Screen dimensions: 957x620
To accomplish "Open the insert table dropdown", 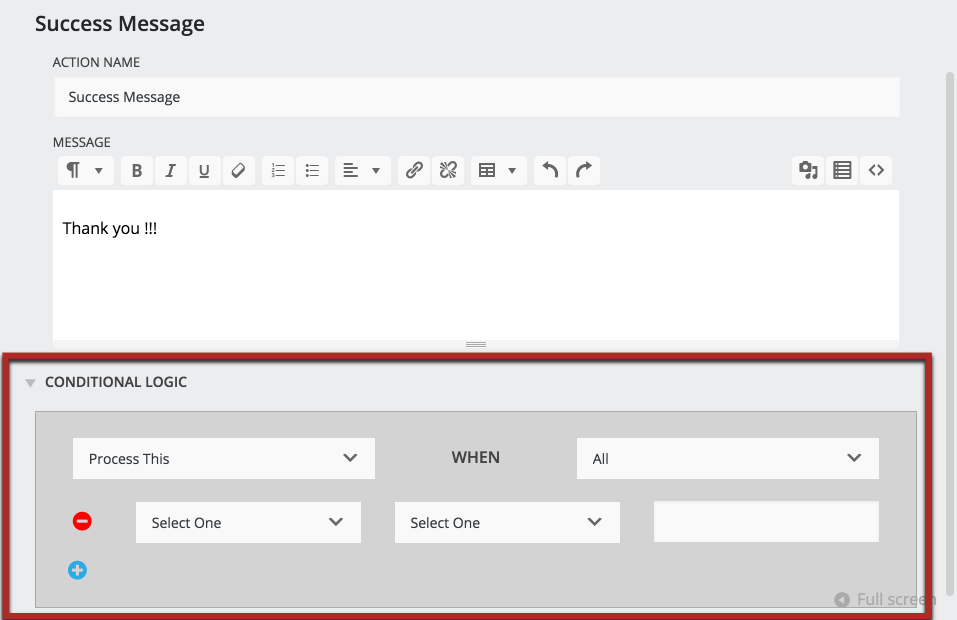I will tap(497, 171).
